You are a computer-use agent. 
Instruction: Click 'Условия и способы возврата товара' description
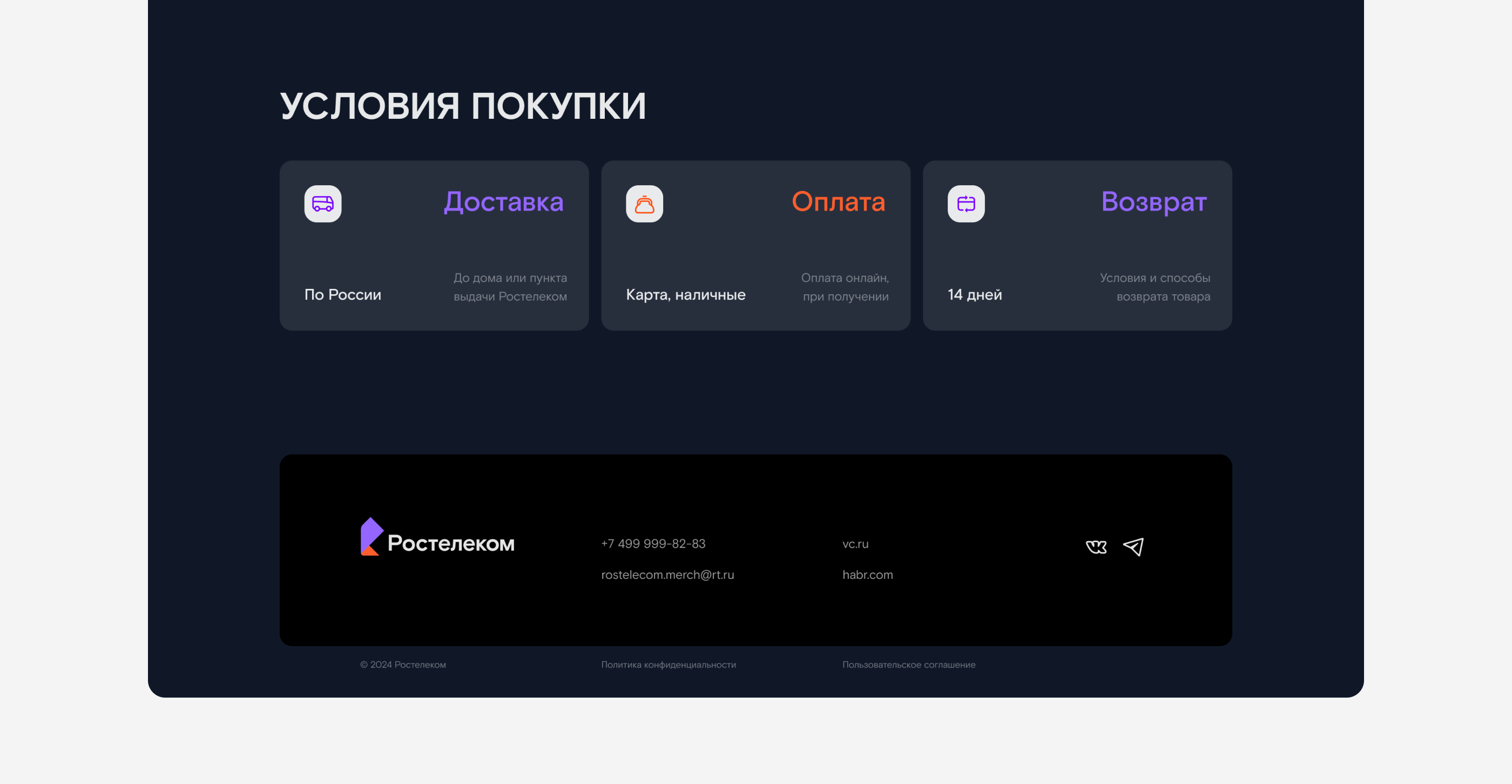[1155, 287]
